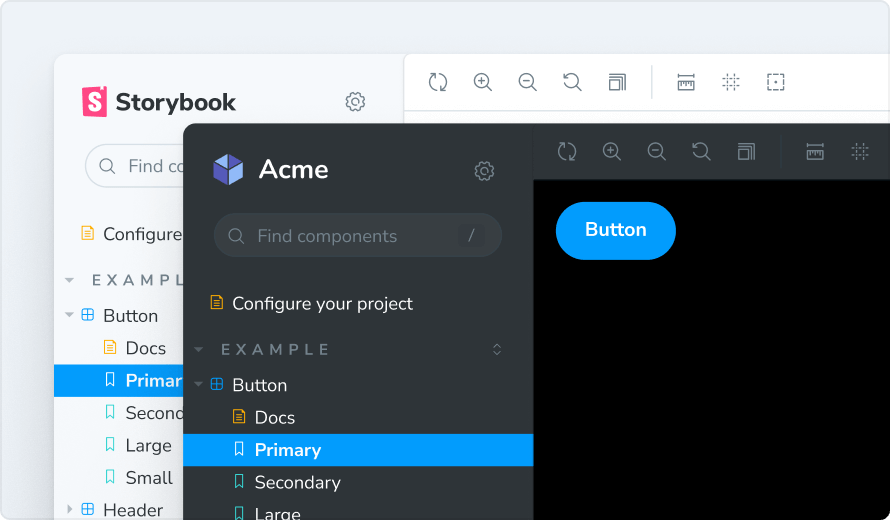The image size is (890, 520).
Task: Toggle the grid background in light toolbar
Action: [731, 82]
